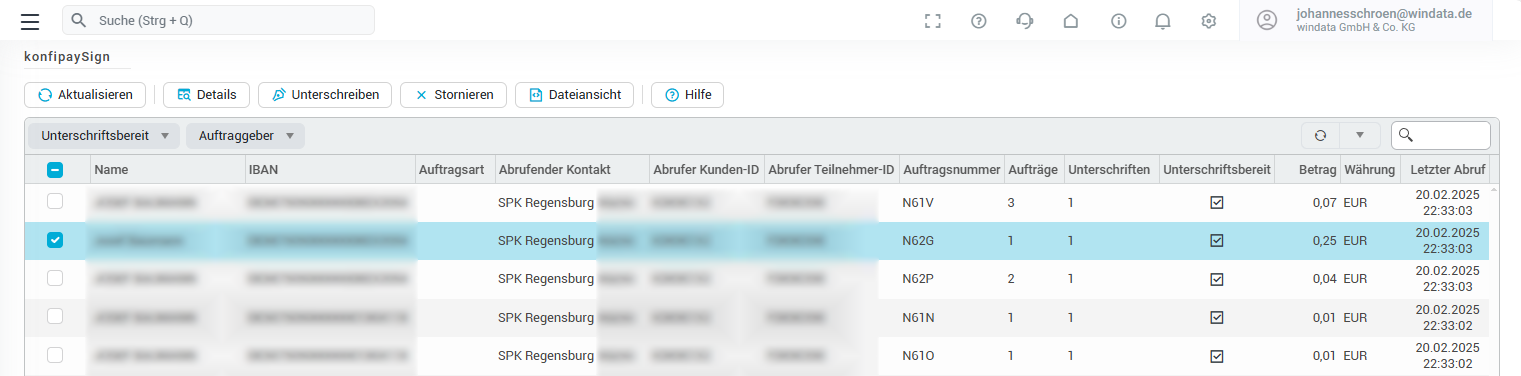Image resolution: width=1521 pixels, height=376 pixels.
Task: Click the Unterschreiben button
Action: [325, 95]
